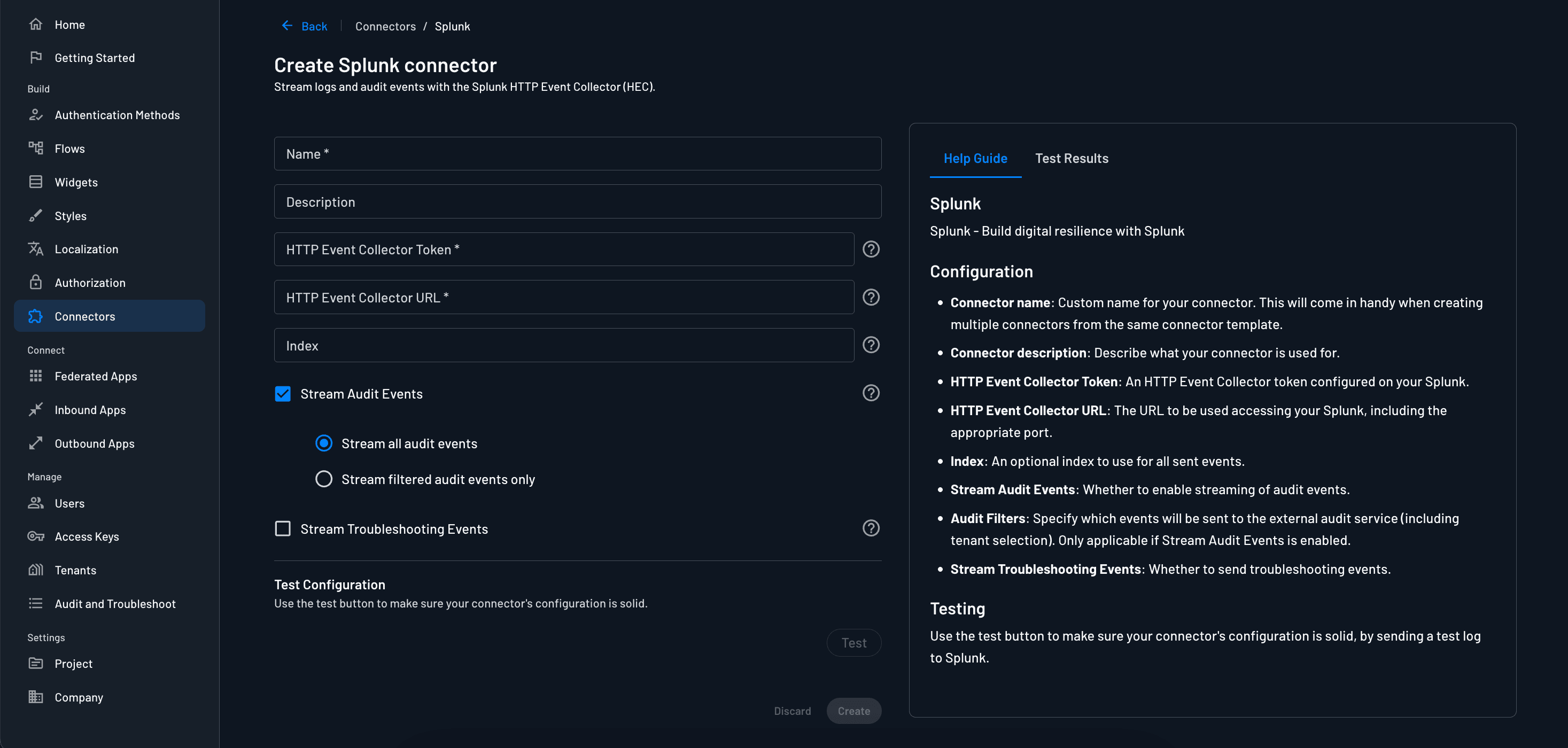Click the Access Keys icon
Screen dimensions: 1568x748
click(x=35, y=536)
